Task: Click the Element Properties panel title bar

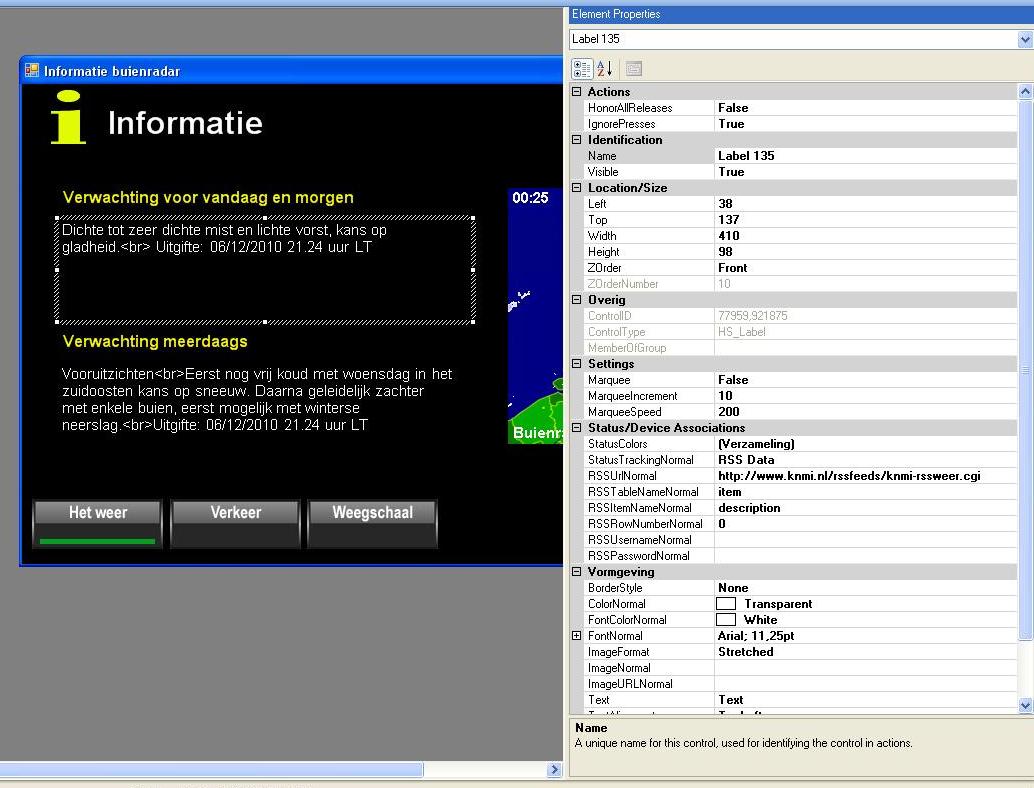Action: 801,15
